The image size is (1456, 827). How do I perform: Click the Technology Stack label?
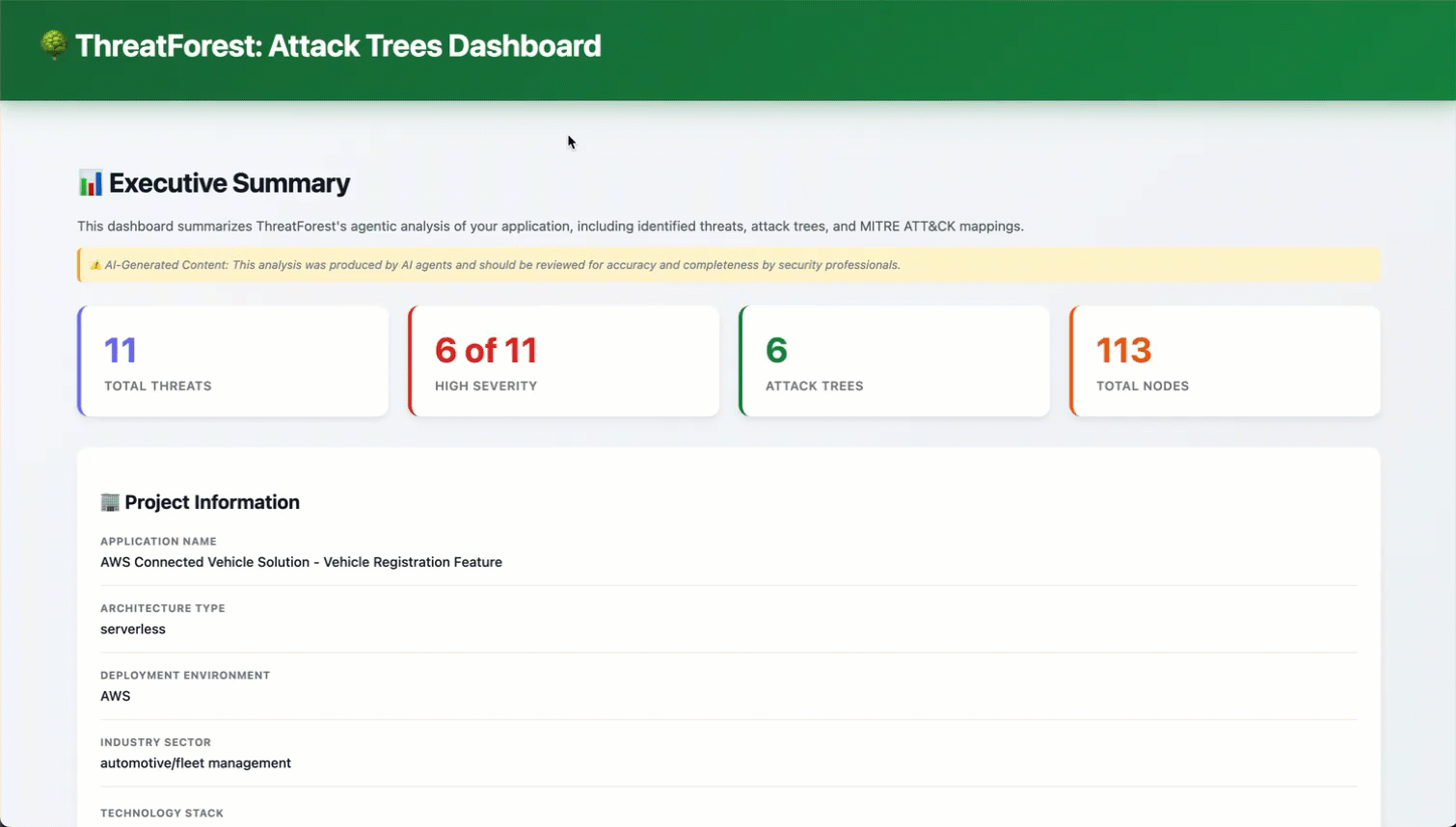click(x=161, y=813)
